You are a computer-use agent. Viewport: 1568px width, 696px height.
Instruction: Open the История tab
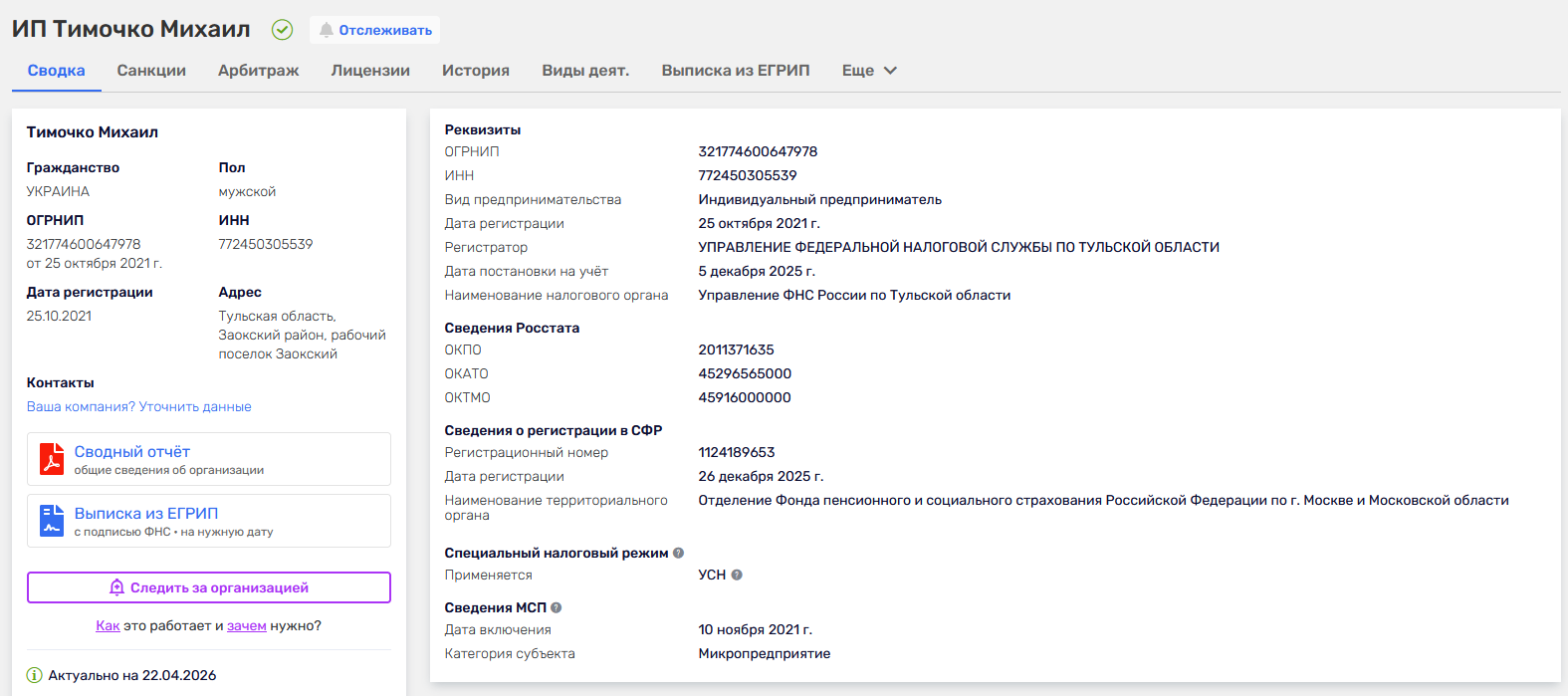(x=476, y=71)
